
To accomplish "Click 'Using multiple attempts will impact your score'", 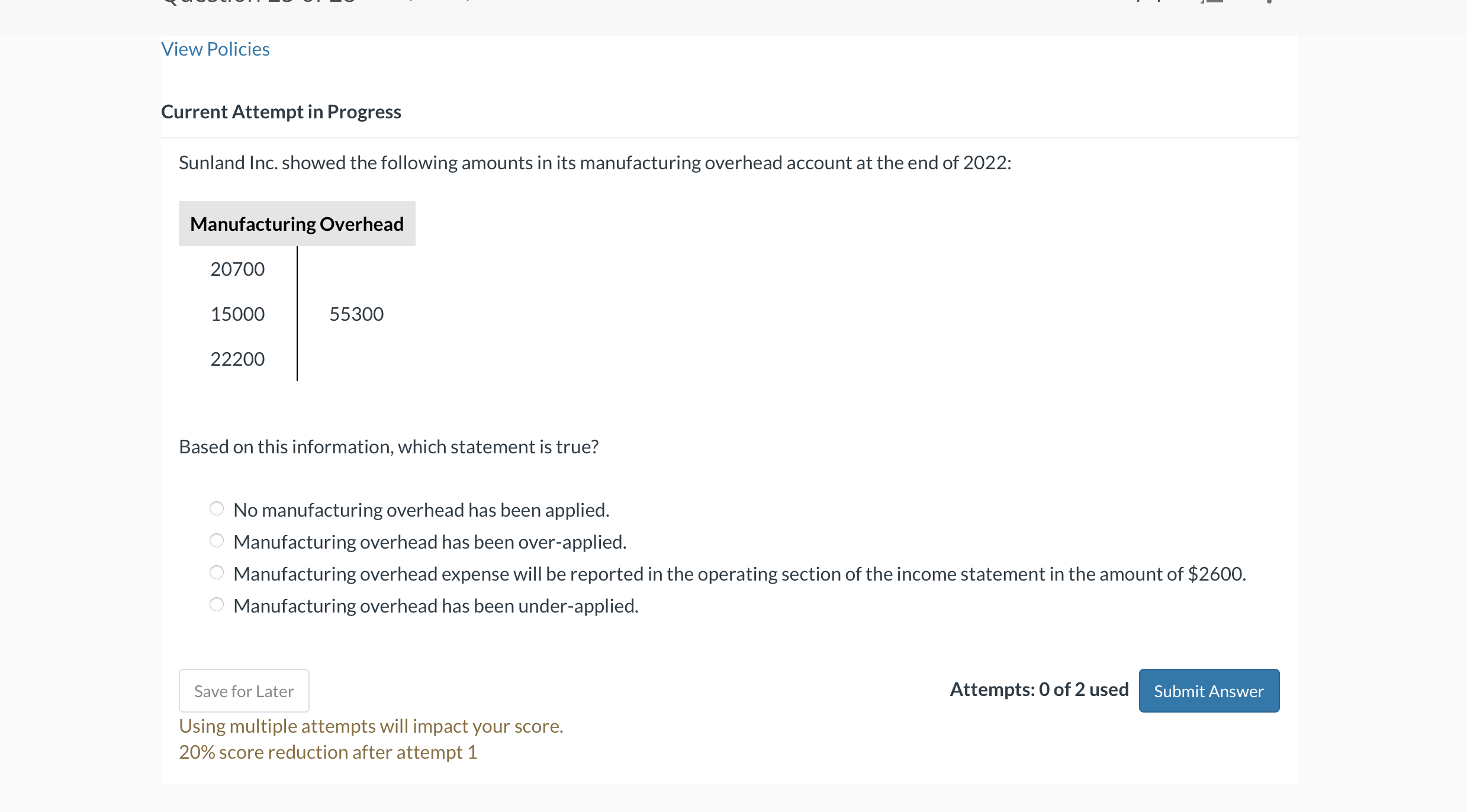I will [371, 726].
